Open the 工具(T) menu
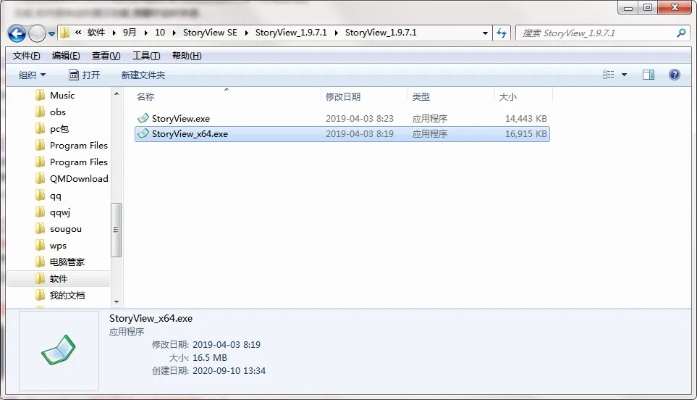The image size is (697, 400). [146, 56]
